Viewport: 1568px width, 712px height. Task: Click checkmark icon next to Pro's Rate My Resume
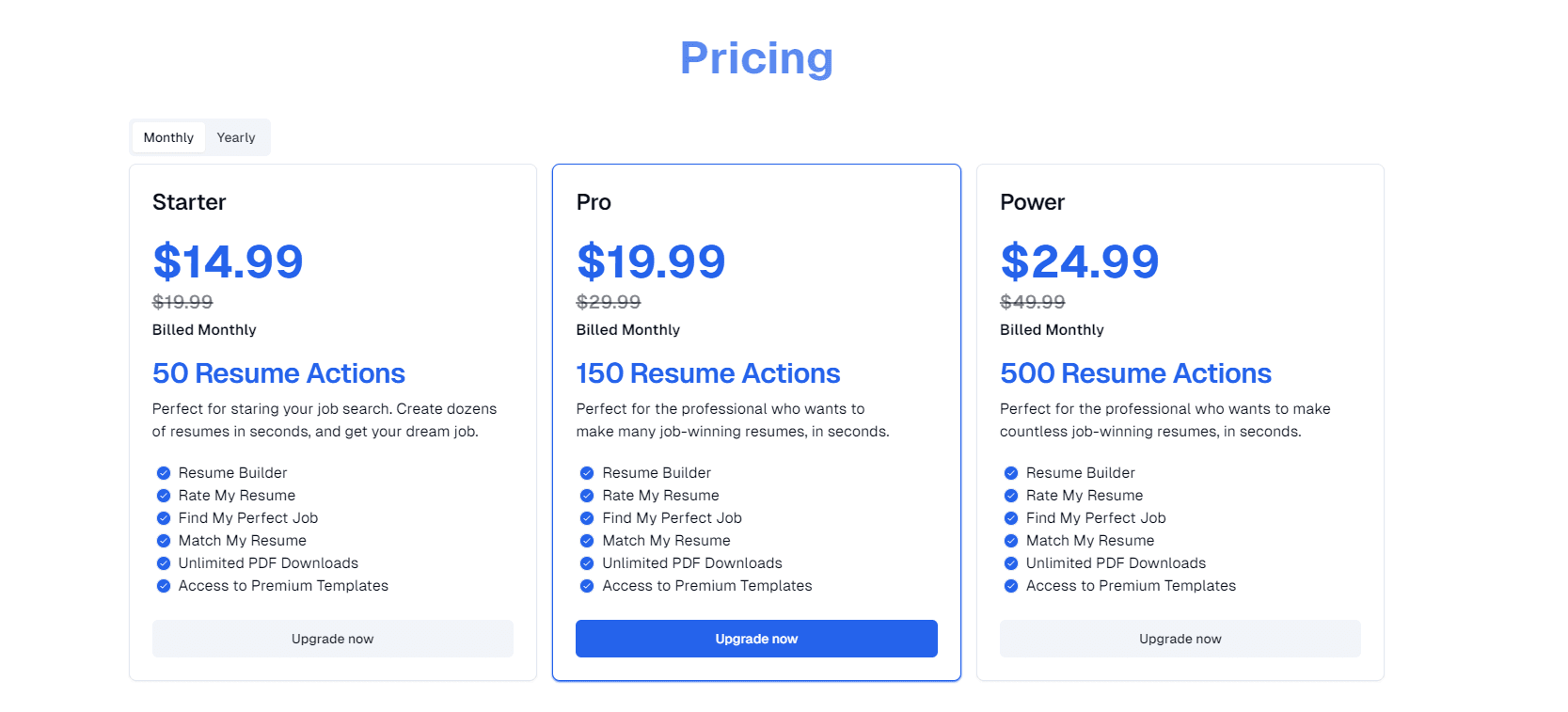587,496
